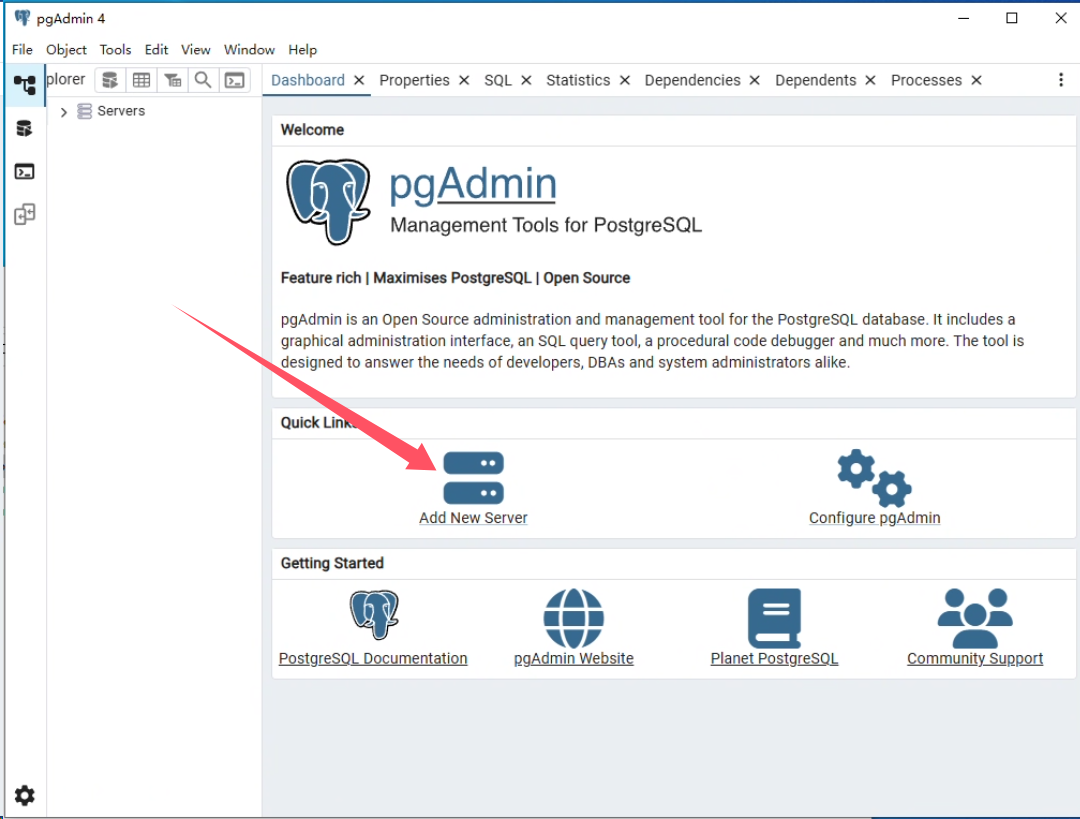Click the PSQL Tool toolbar icon
This screenshot has width=1080, height=819.
click(235, 81)
